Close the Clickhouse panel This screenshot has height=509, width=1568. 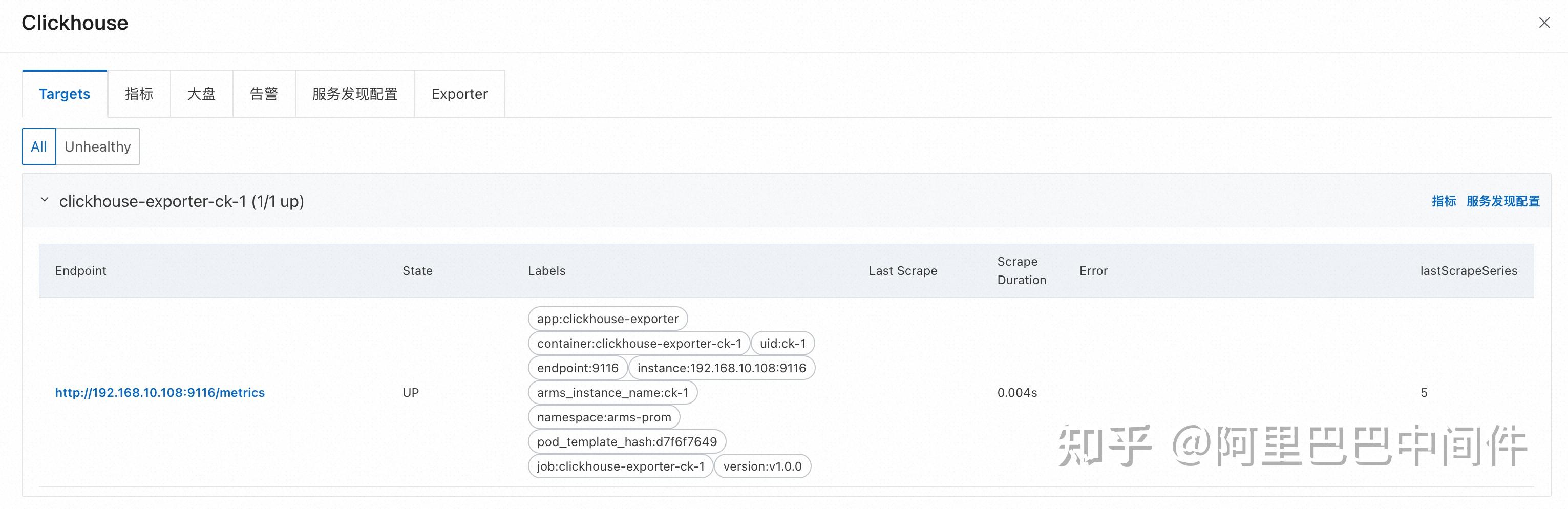[1543, 23]
